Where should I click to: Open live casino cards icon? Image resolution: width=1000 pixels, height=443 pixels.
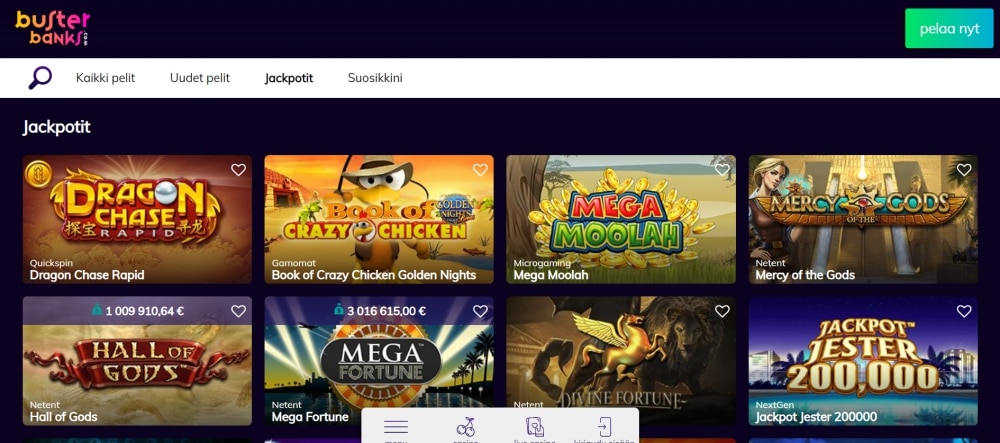pyautogui.click(x=534, y=427)
